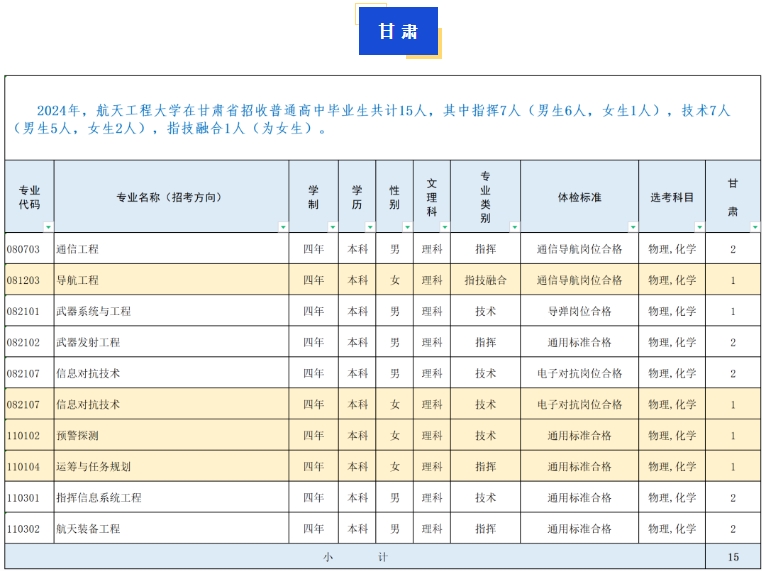Viewport: 762px width, 571px height.
Task: Select the 导航工程 major name cell
Action: [78, 280]
